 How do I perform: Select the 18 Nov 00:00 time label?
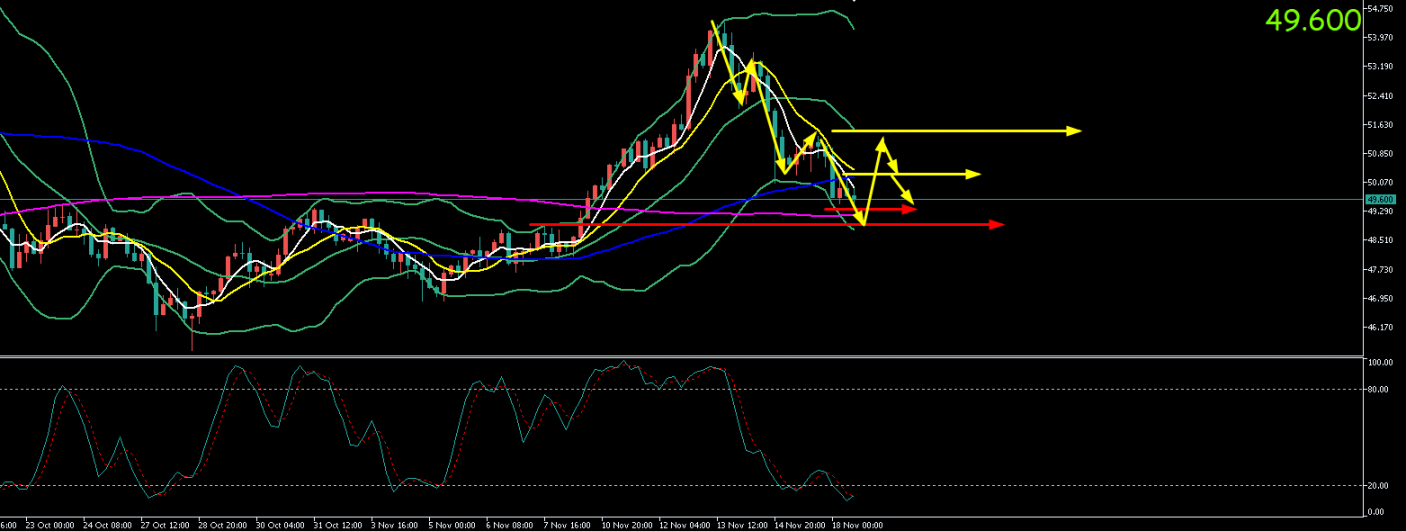point(858,524)
